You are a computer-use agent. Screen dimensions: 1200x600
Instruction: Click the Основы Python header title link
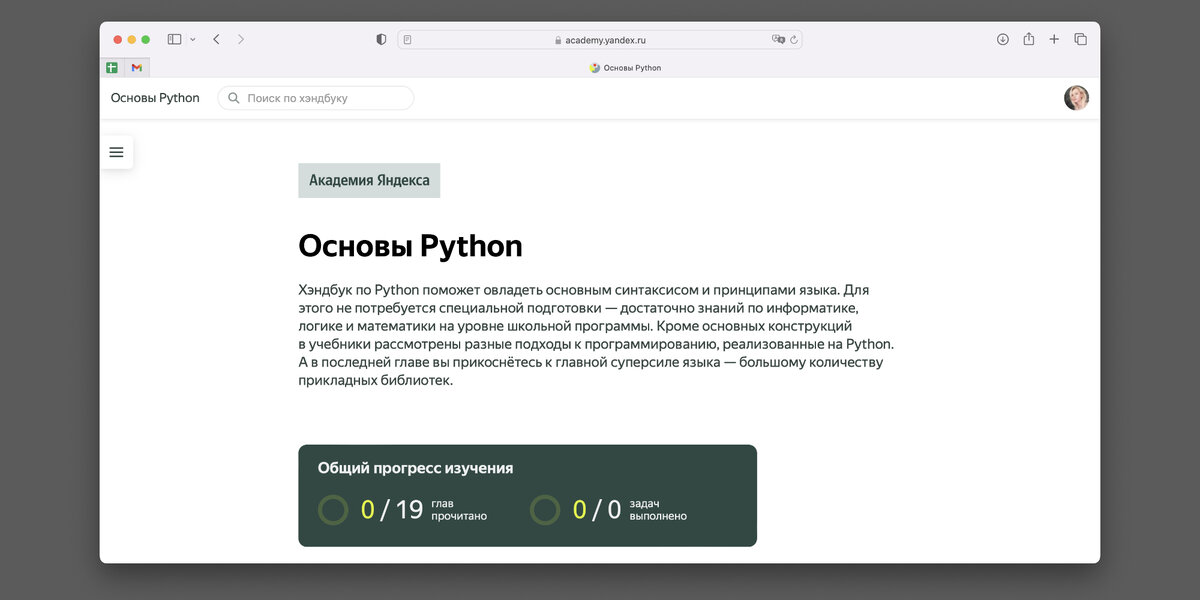click(155, 98)
